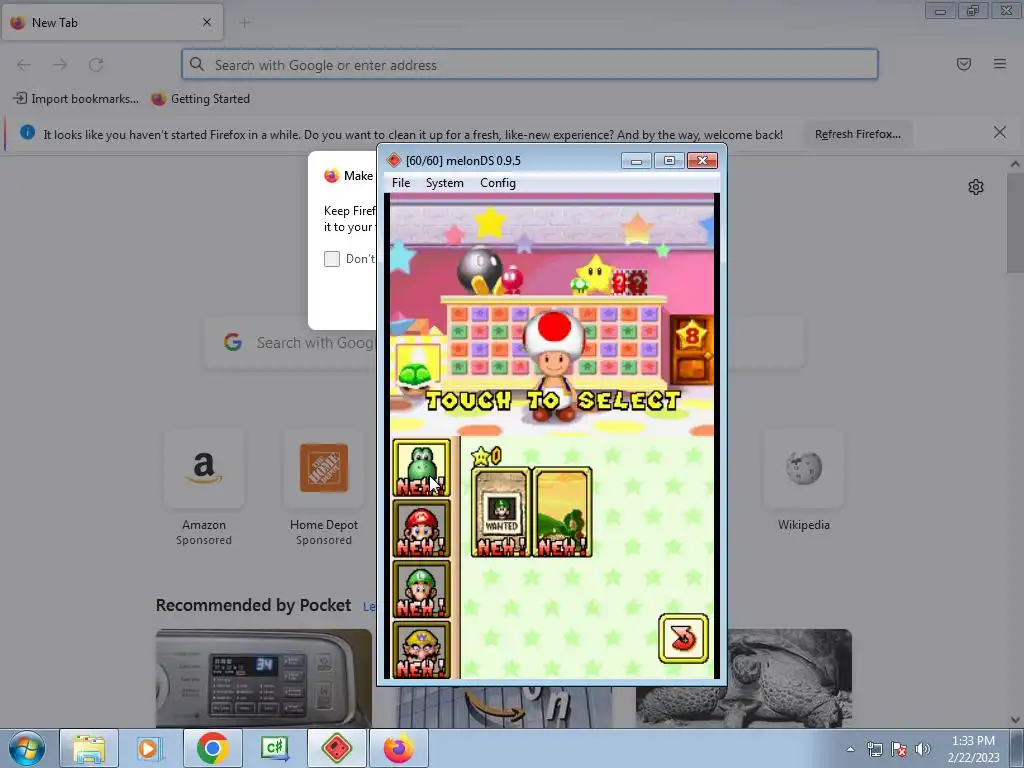The height and width of the screenshot is (768, 1024).
Task: Open the C# app in the taskbar
Action: [x=274, y=748]
